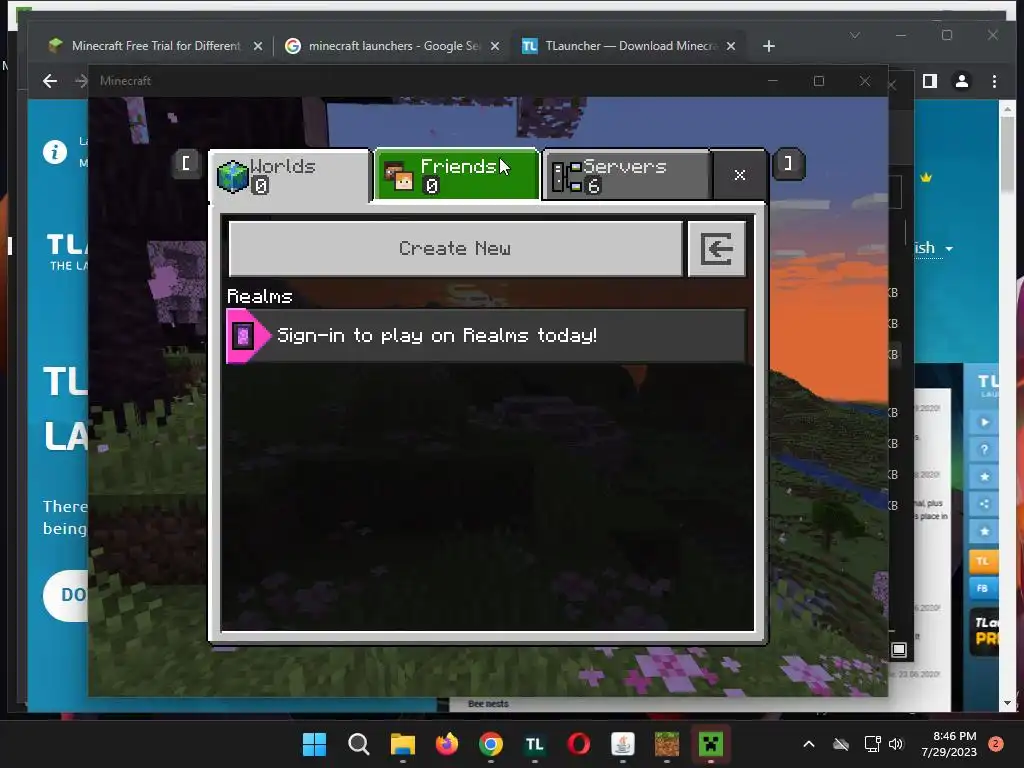The image size is (1024, 768).
Task: Open Java app in taskbar
Action: 622,744
